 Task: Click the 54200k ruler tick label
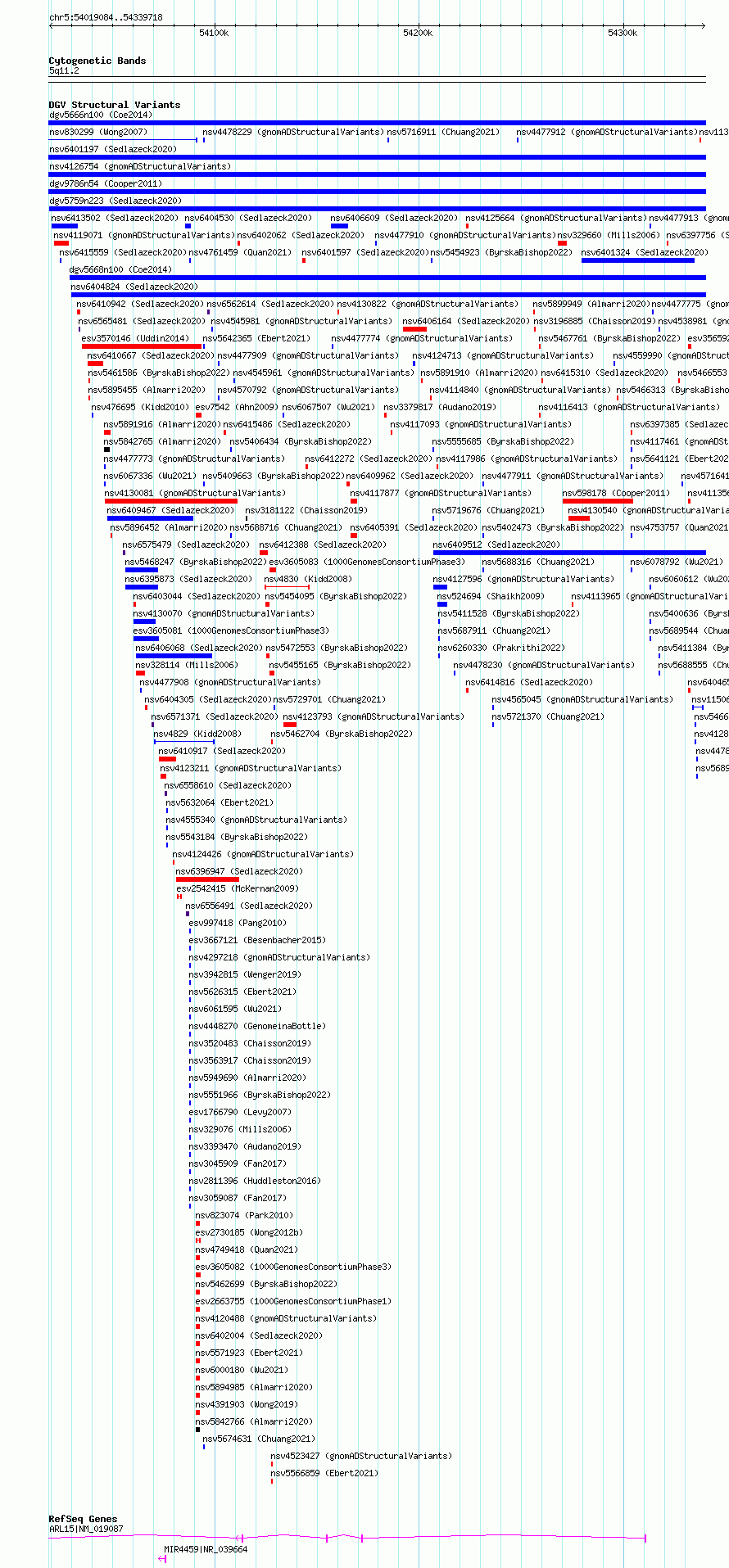pyautogui.click(x=418, y=33)
